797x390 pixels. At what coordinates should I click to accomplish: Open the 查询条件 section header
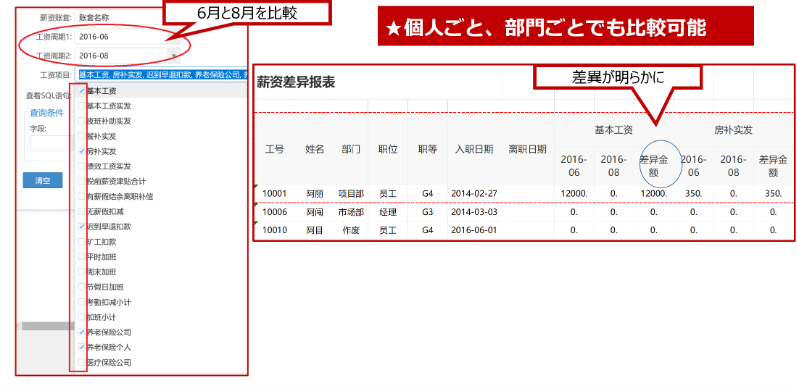[47, 113]
